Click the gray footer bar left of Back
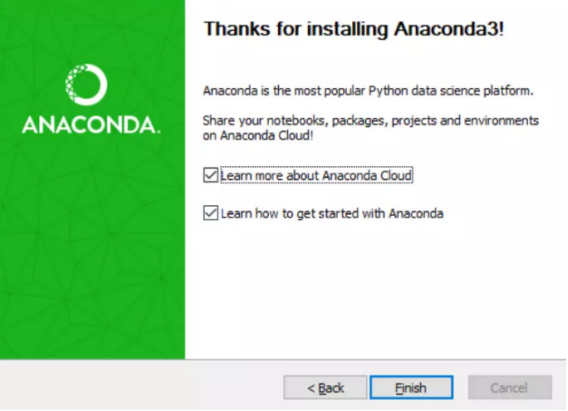 point(141,386)
